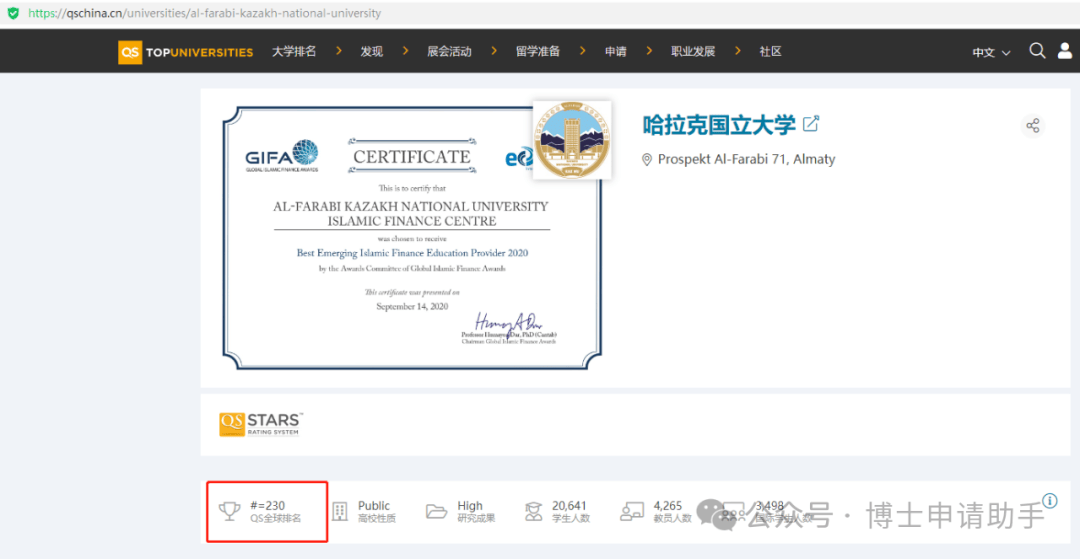Open the 哈拉克国立大学 title link

point(719,125)
